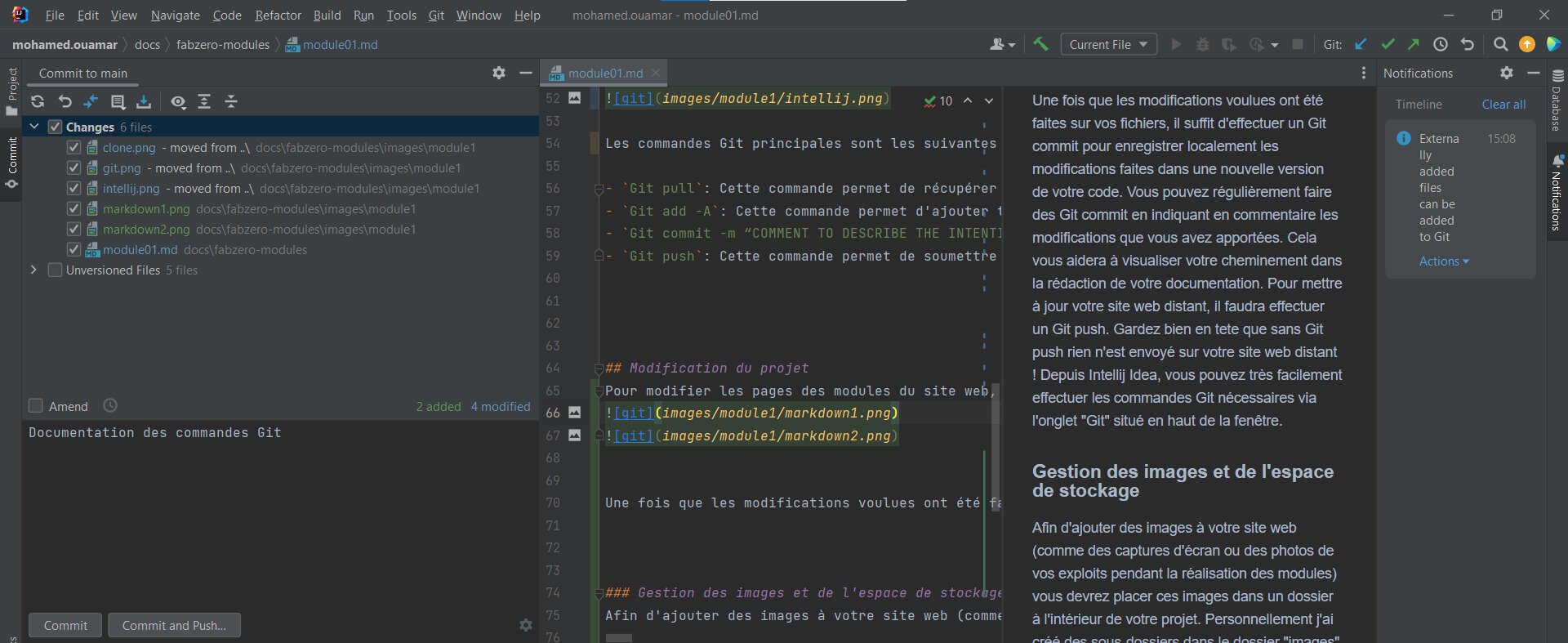Open the Database tool window stripe button
Image resolution: width=1568 pixels, height=643 pixels.
click(1557, 100)
